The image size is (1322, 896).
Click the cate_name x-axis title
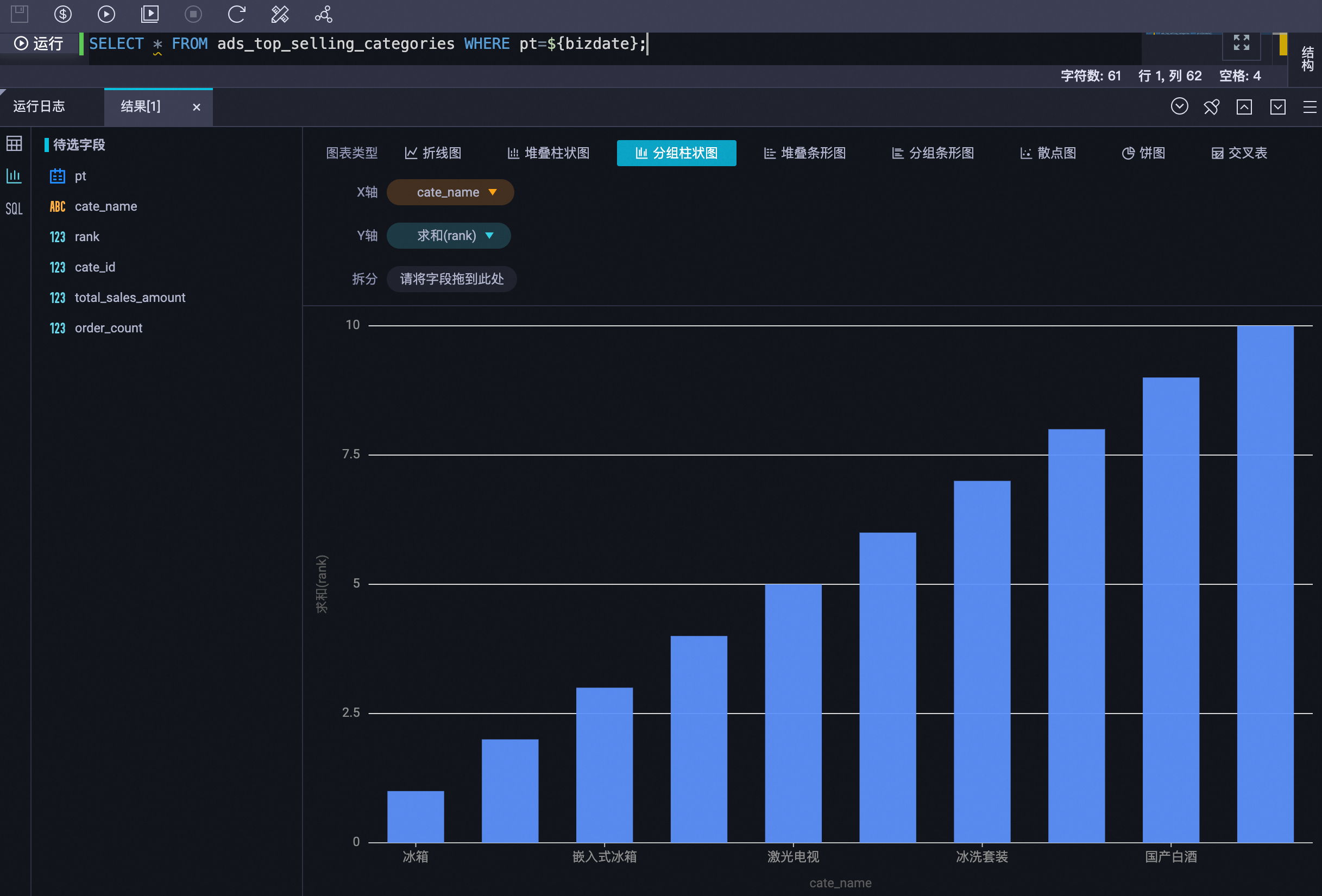point(840,883)
